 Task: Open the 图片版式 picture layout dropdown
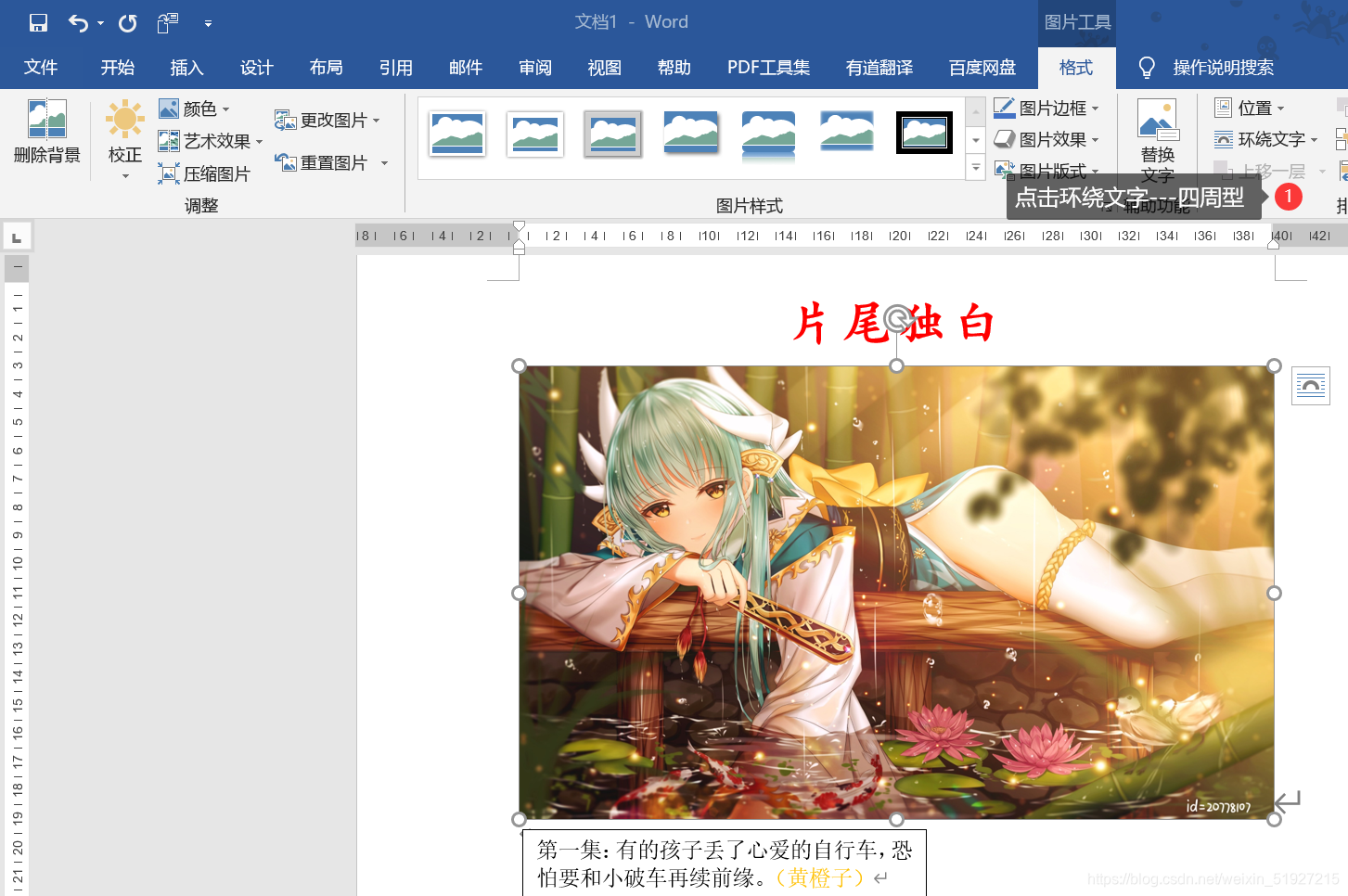click(1046, 171)
